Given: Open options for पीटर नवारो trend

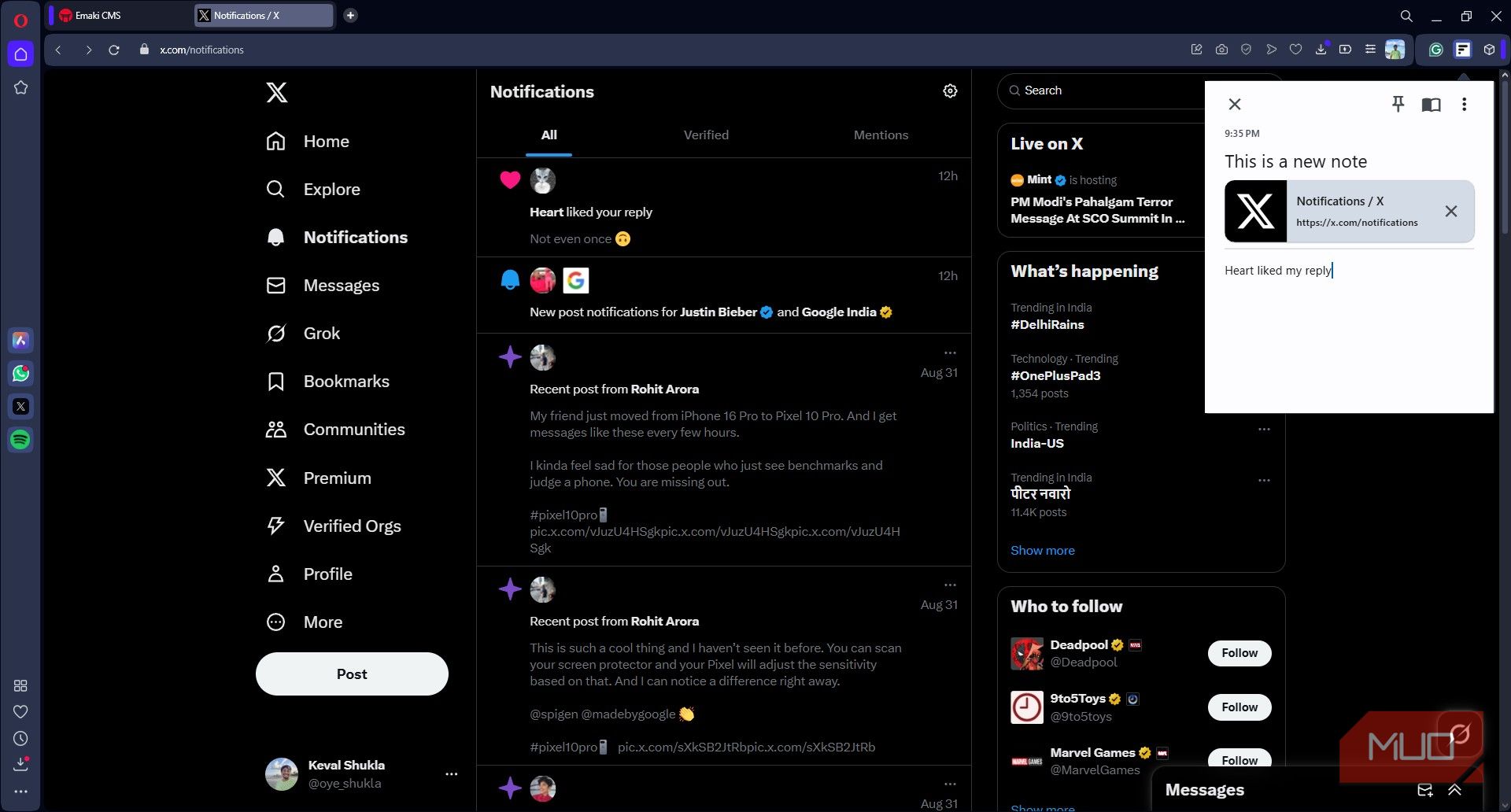Looking at the screenshot, I should click(x=1264, y=481).
